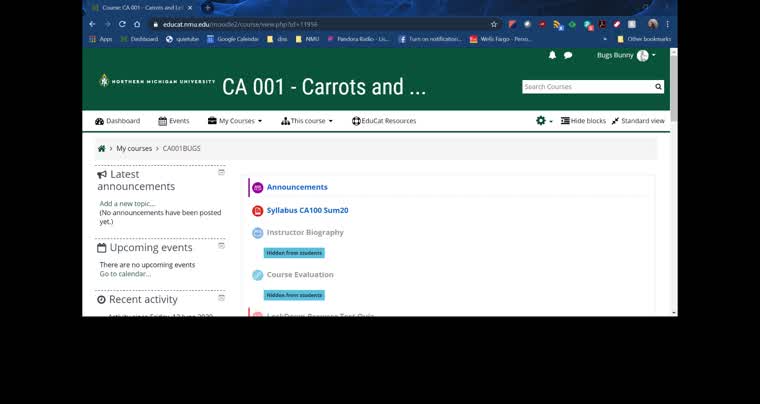Open the messages chat bubble icon
Screen dimensions: 760x404
coord(568,55)
